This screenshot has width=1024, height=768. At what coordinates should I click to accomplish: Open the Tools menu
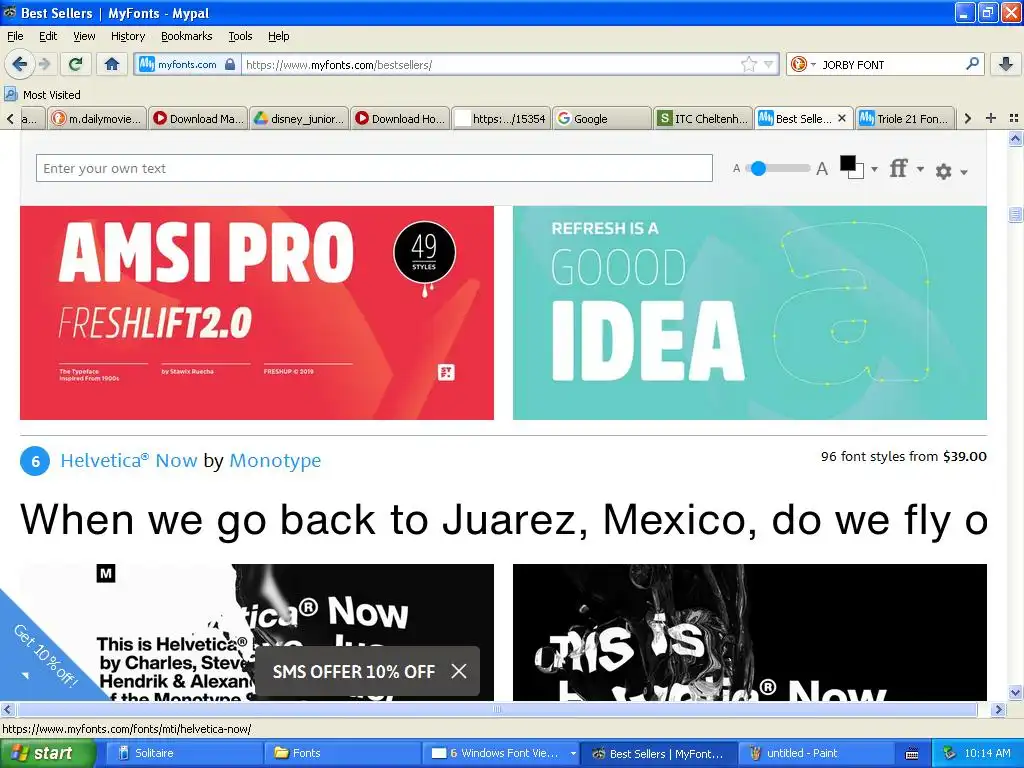pos(240,36)
